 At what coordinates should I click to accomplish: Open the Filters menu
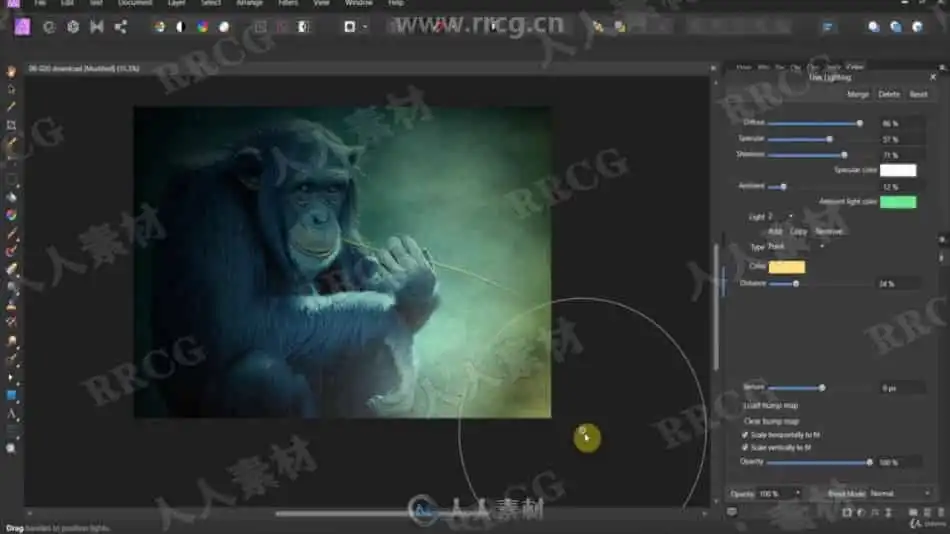288,3
